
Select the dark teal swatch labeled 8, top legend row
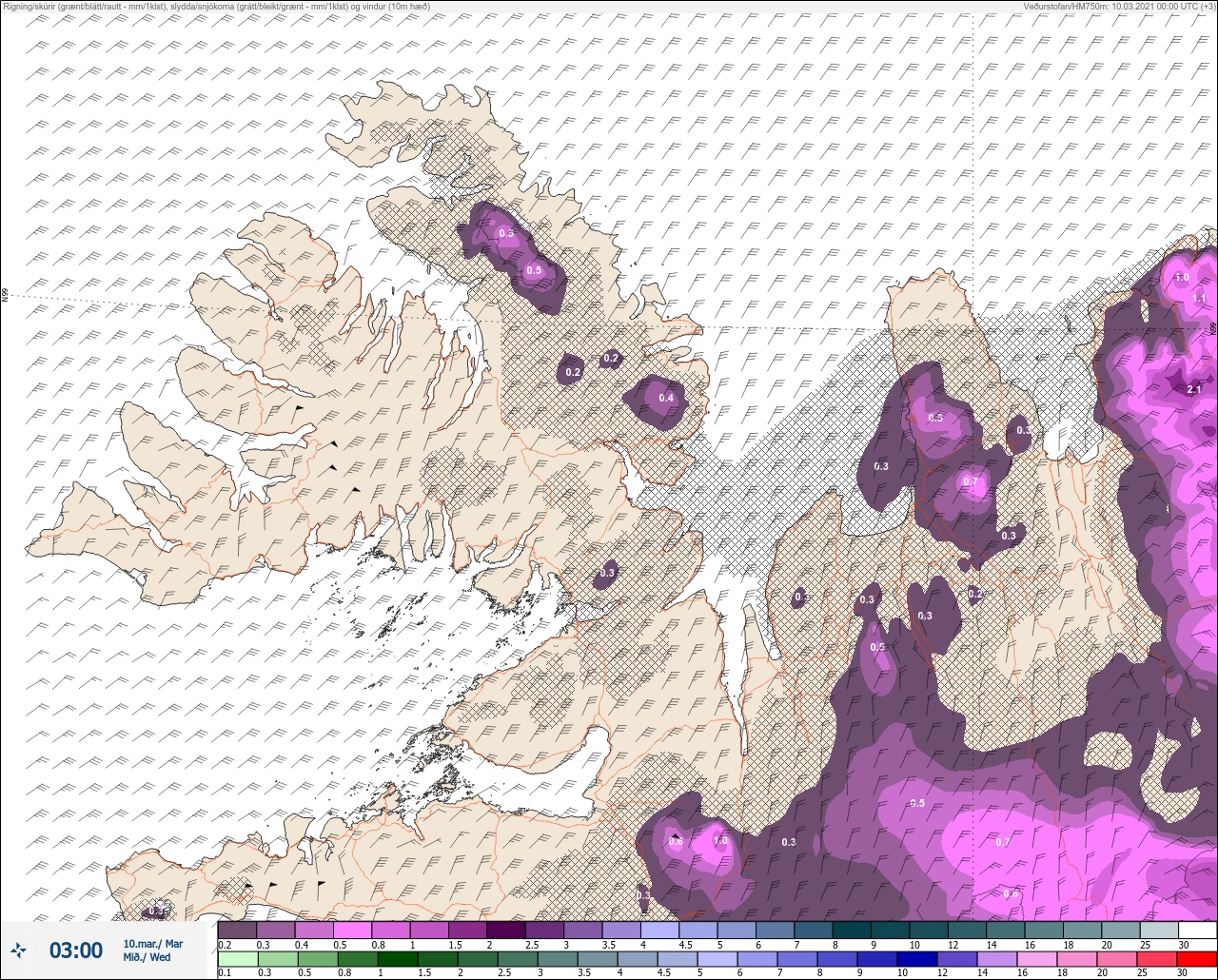tap(852, 930)
